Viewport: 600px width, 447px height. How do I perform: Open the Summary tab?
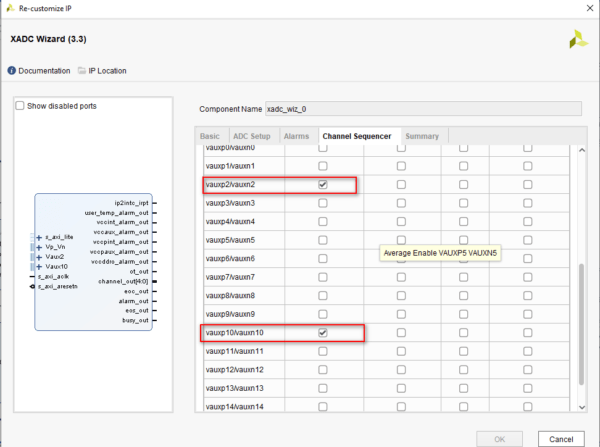coord(421,135)
